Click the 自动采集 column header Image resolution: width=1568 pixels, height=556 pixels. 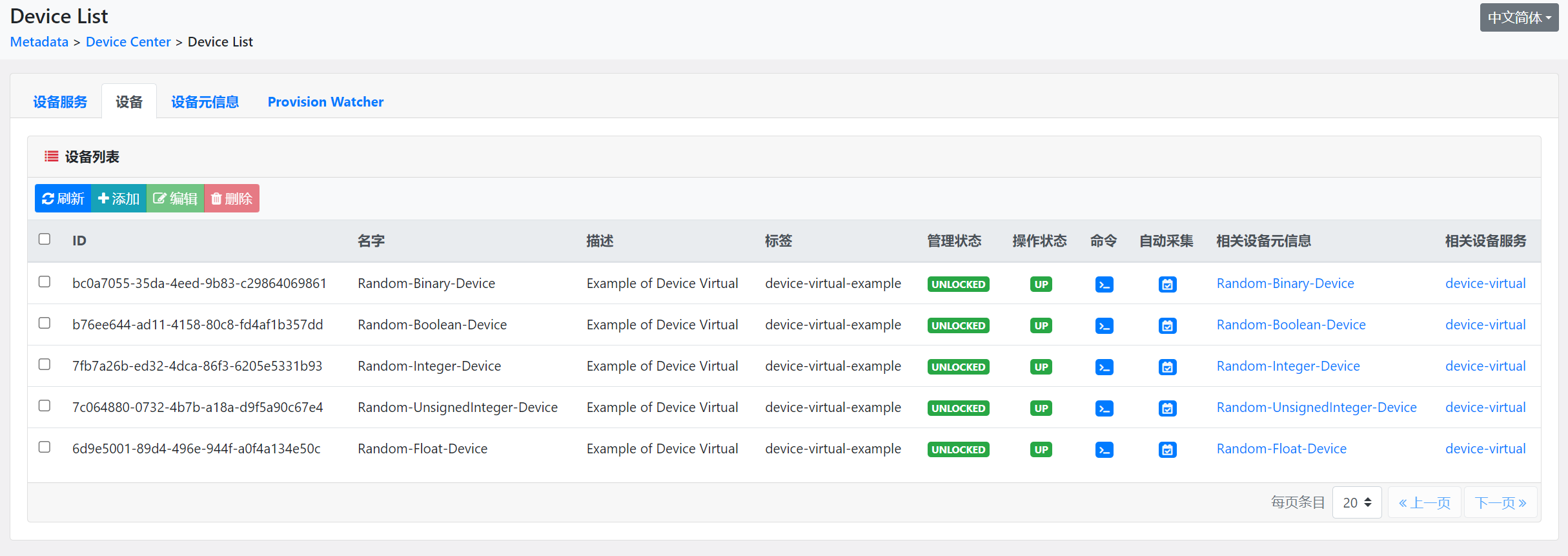[1166, 241]
